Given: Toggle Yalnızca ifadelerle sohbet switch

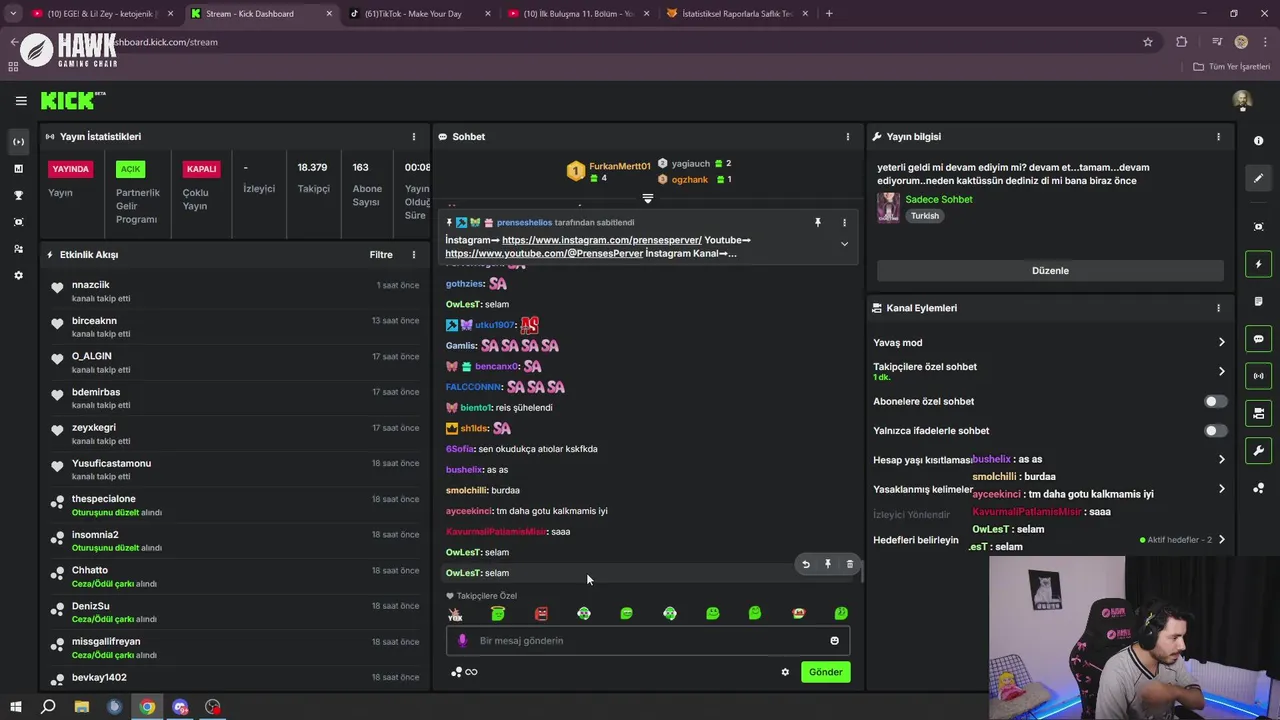Looking at the screenshot, I should (1215, 431).
